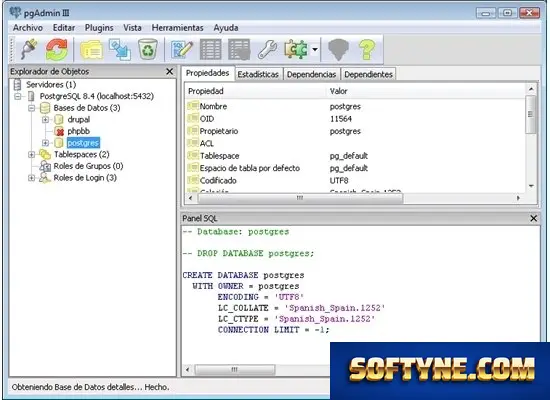Image resolution: width=550 pixels, height=400 pixels.
Task: Collapse the Bases de Datos tree node
Action: click(32, 108)
